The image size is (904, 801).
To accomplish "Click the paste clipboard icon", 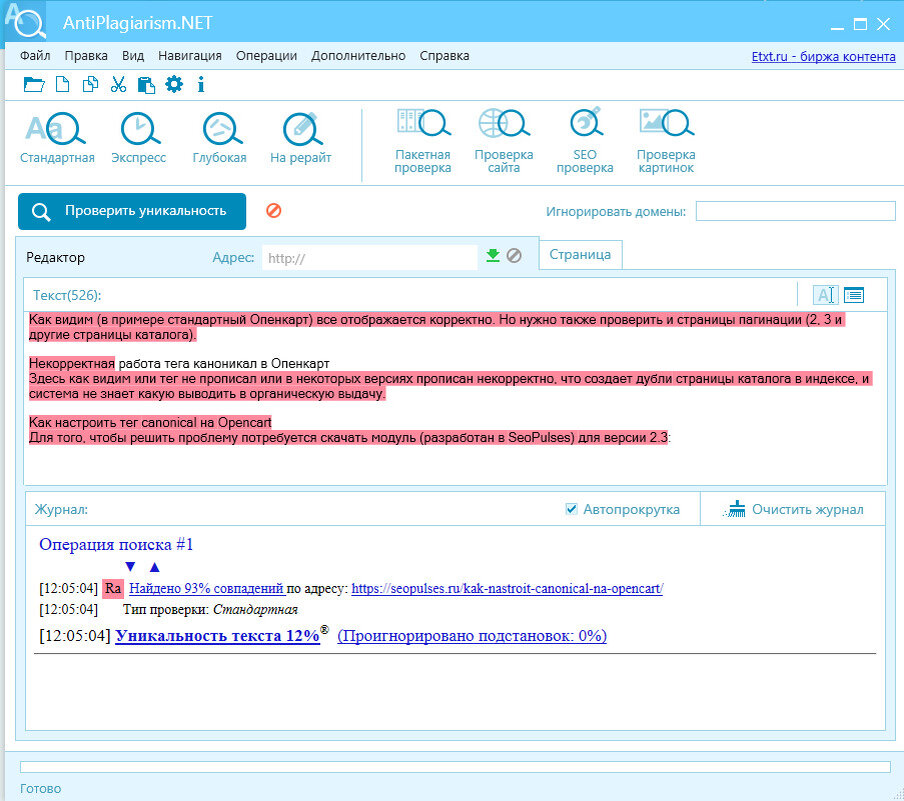I will (146, 85).
